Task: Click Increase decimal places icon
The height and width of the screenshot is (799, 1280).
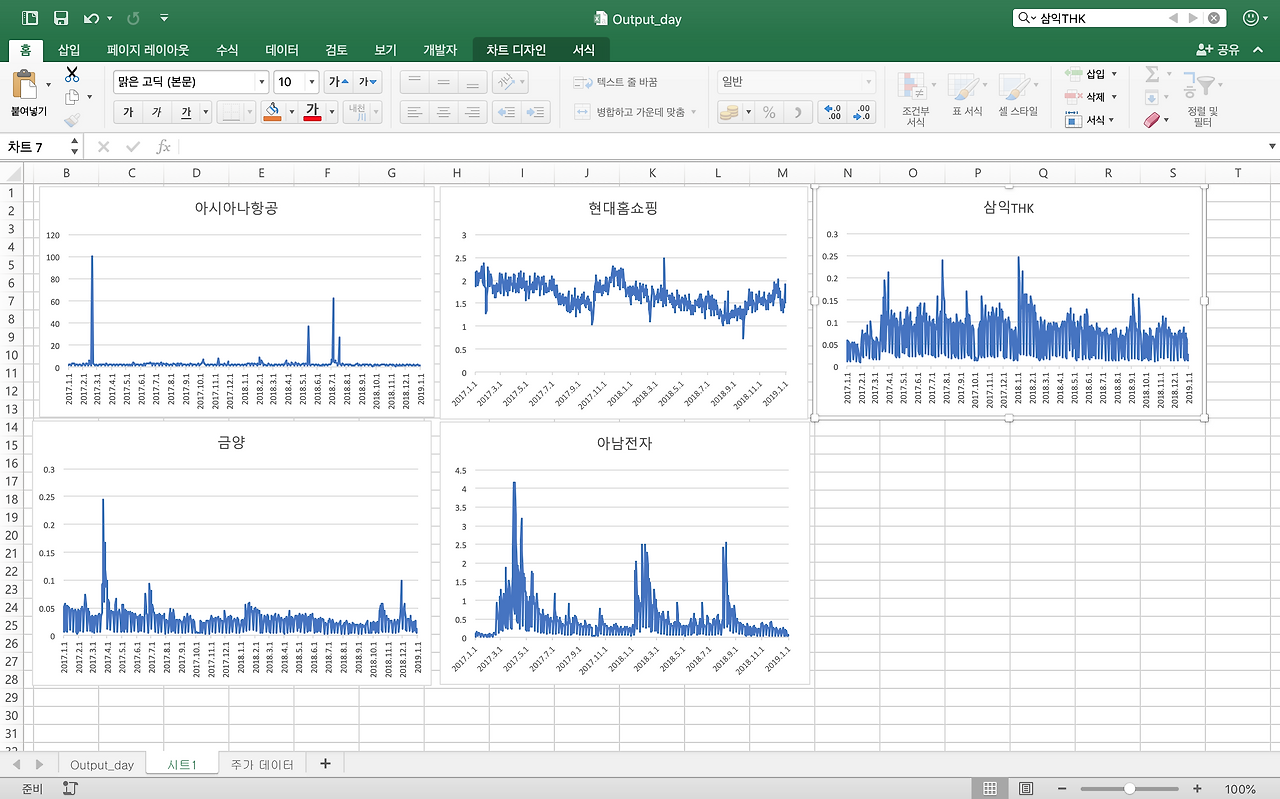Action: [x=832, y=112]
